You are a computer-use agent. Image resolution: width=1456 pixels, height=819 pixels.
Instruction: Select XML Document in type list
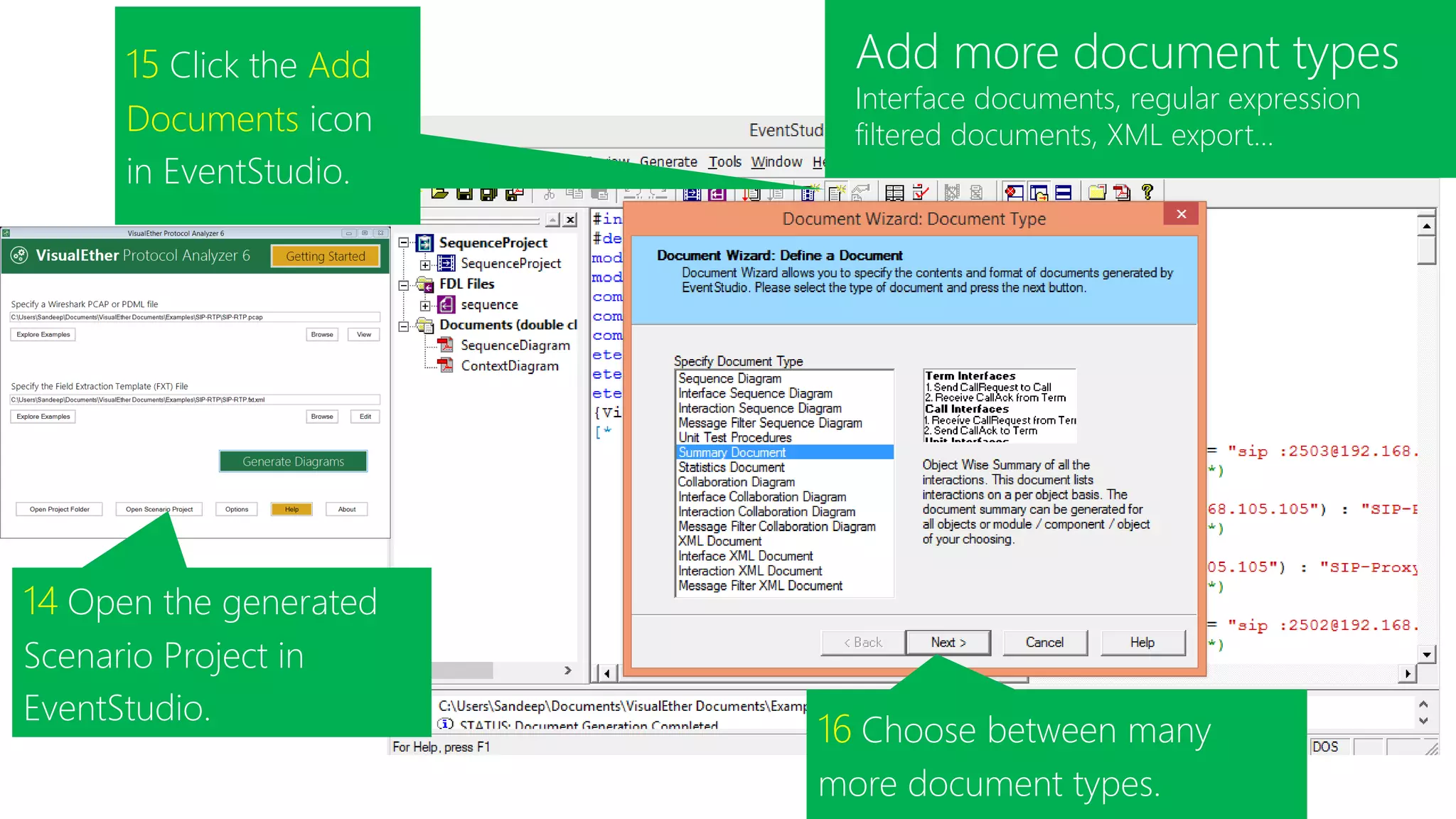[719, 541]
